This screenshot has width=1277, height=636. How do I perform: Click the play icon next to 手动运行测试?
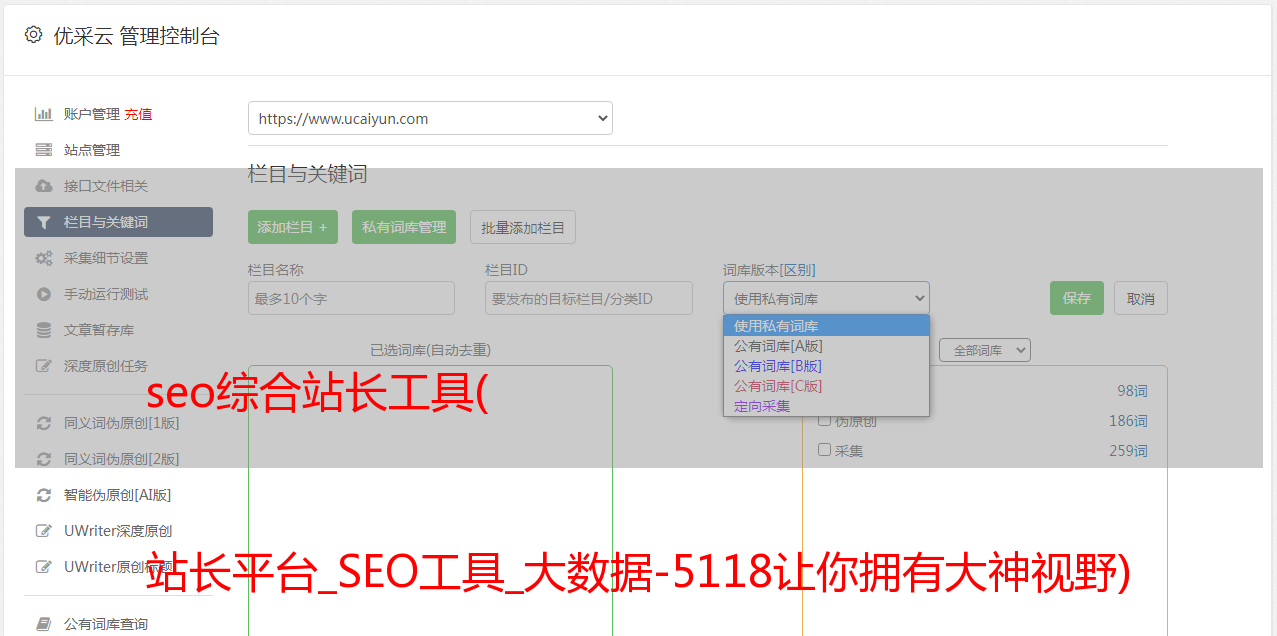click(44, 294)
